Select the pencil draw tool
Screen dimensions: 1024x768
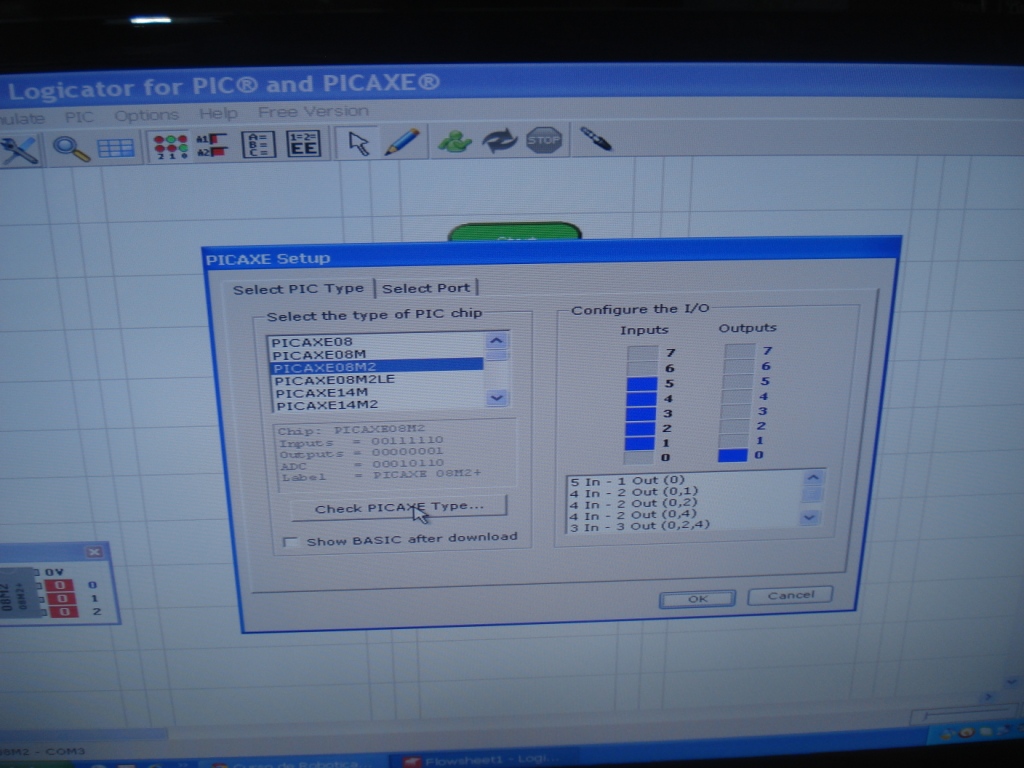click(x=402, y=142)
